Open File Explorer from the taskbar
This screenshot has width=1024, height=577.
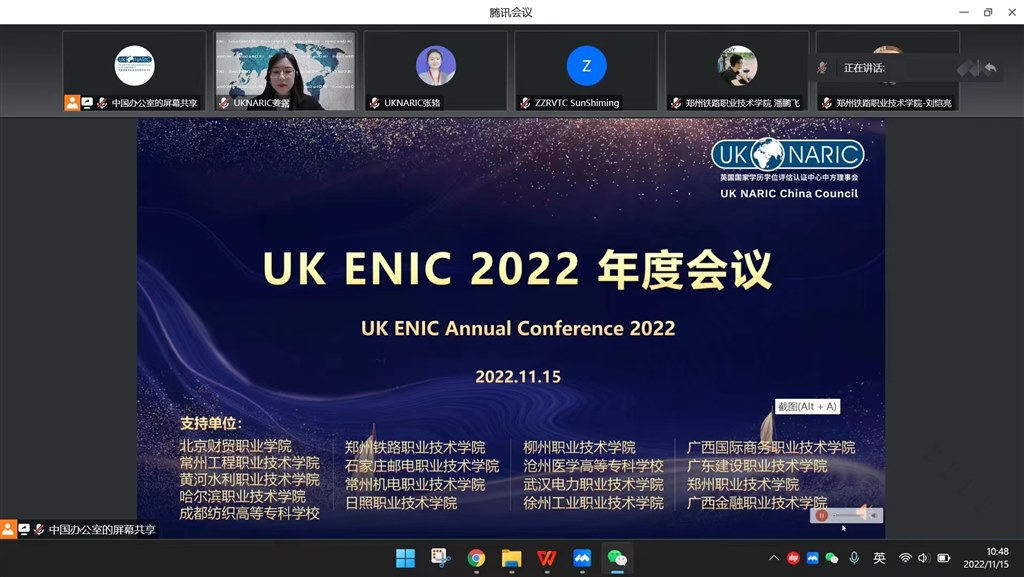[511, 558]
